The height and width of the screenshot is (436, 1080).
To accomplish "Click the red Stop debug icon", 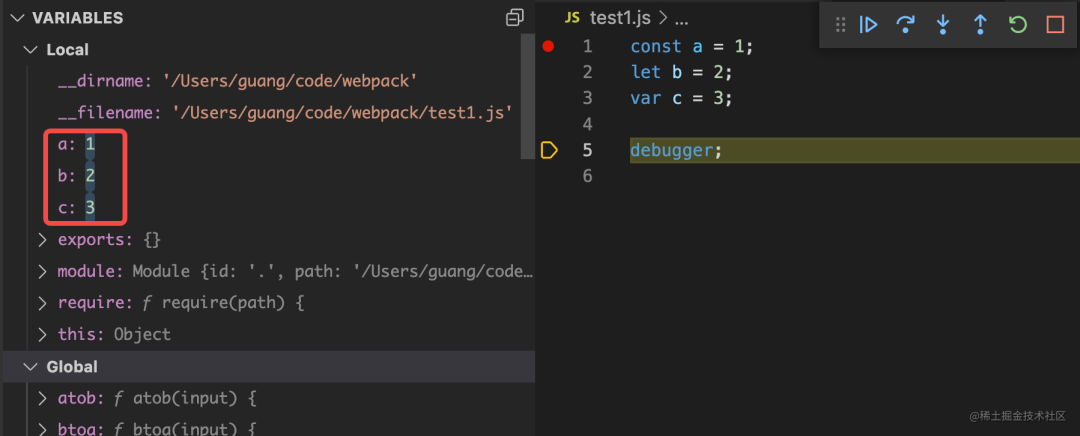I will click(x=1055, y=25).
